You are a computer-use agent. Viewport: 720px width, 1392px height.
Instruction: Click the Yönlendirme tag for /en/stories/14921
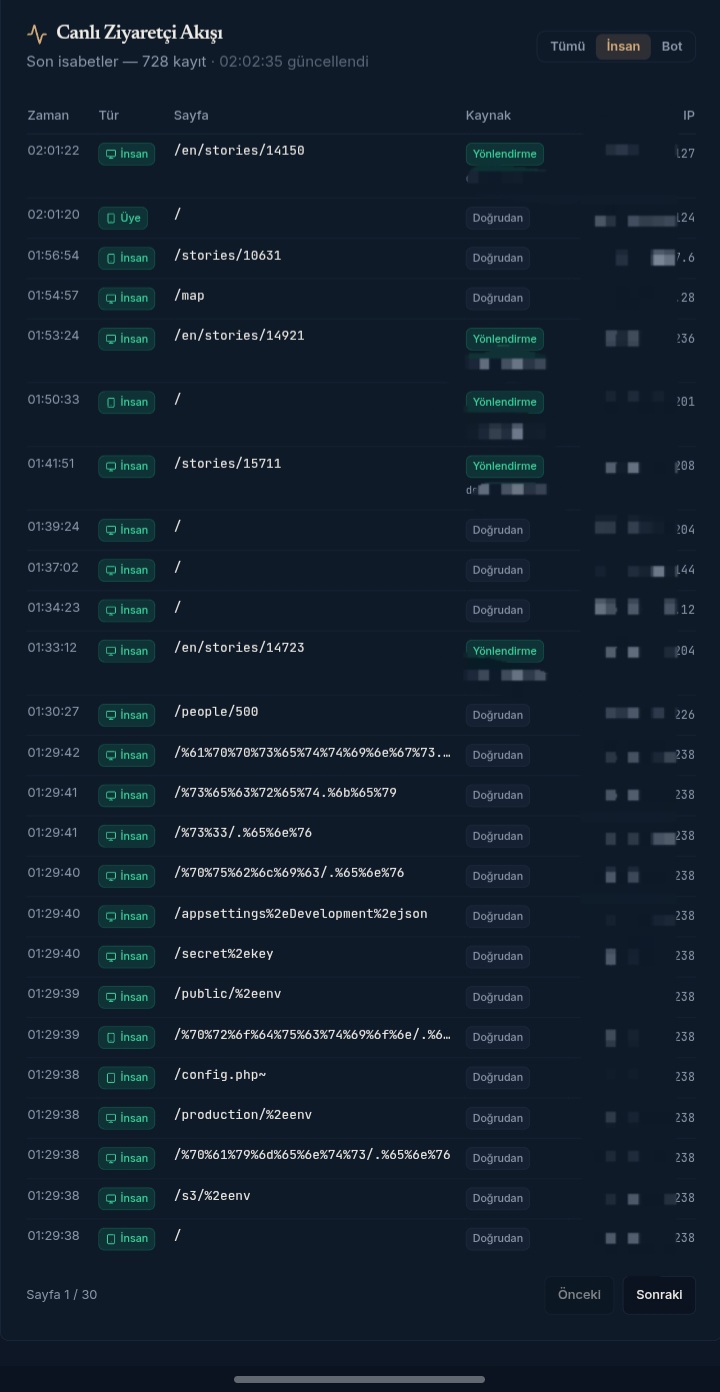tap(505, 339)
